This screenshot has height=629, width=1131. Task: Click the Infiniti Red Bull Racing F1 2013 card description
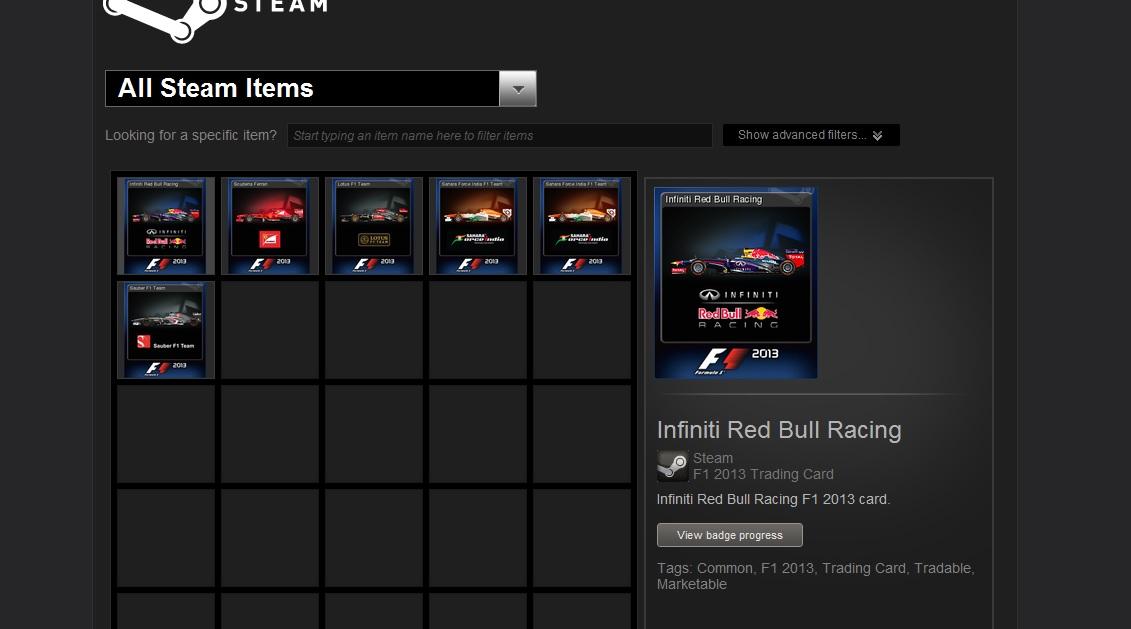click(773, 499)
